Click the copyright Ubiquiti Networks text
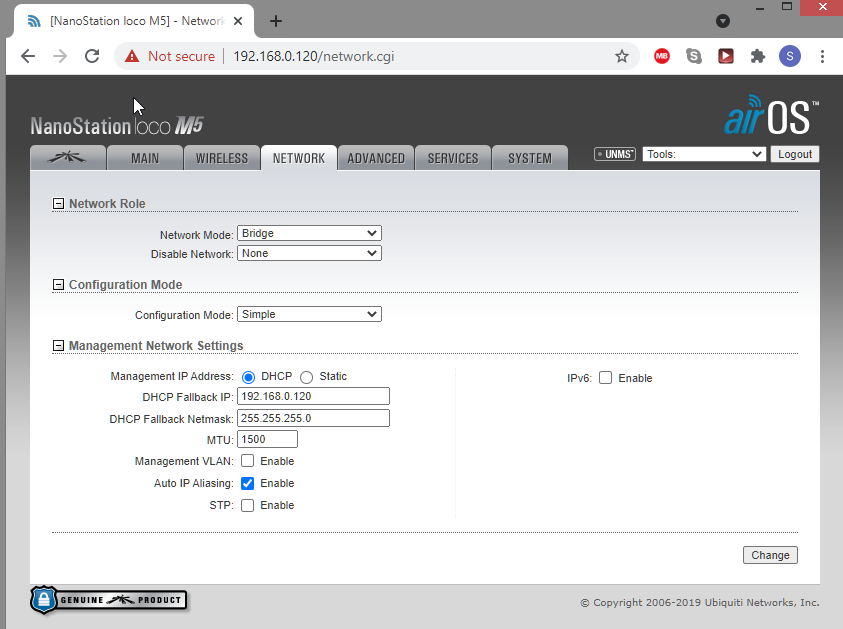Viewport: 843px width, 629px height. click(699, 603)
